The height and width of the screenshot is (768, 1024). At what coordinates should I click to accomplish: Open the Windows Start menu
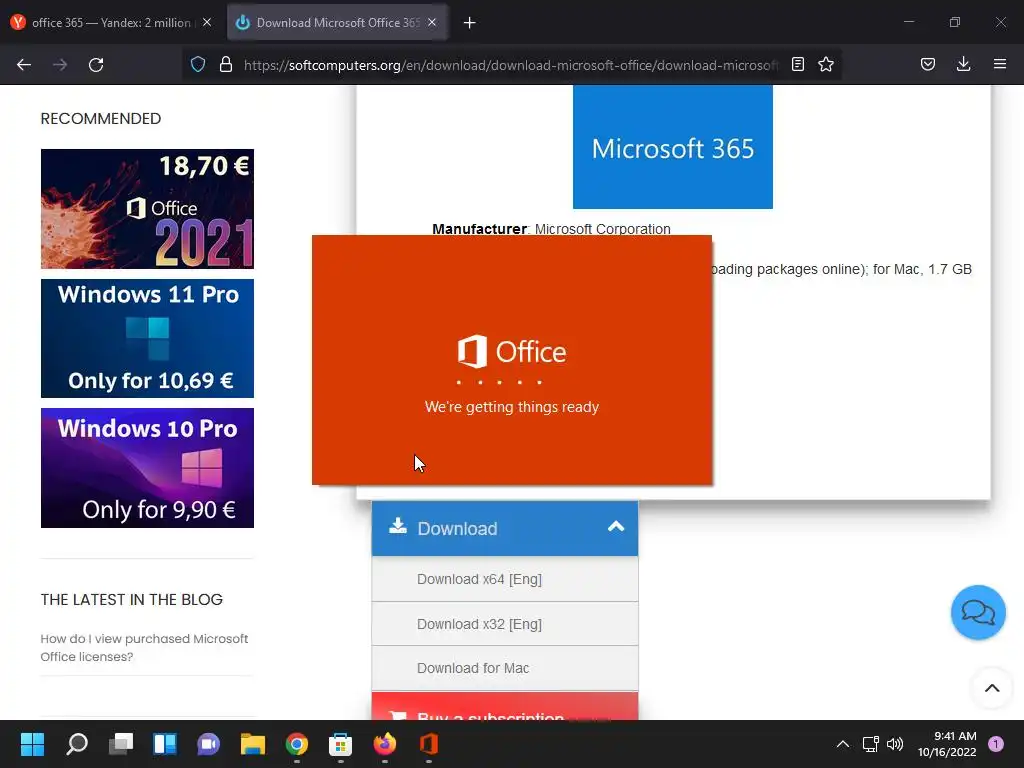32,744
